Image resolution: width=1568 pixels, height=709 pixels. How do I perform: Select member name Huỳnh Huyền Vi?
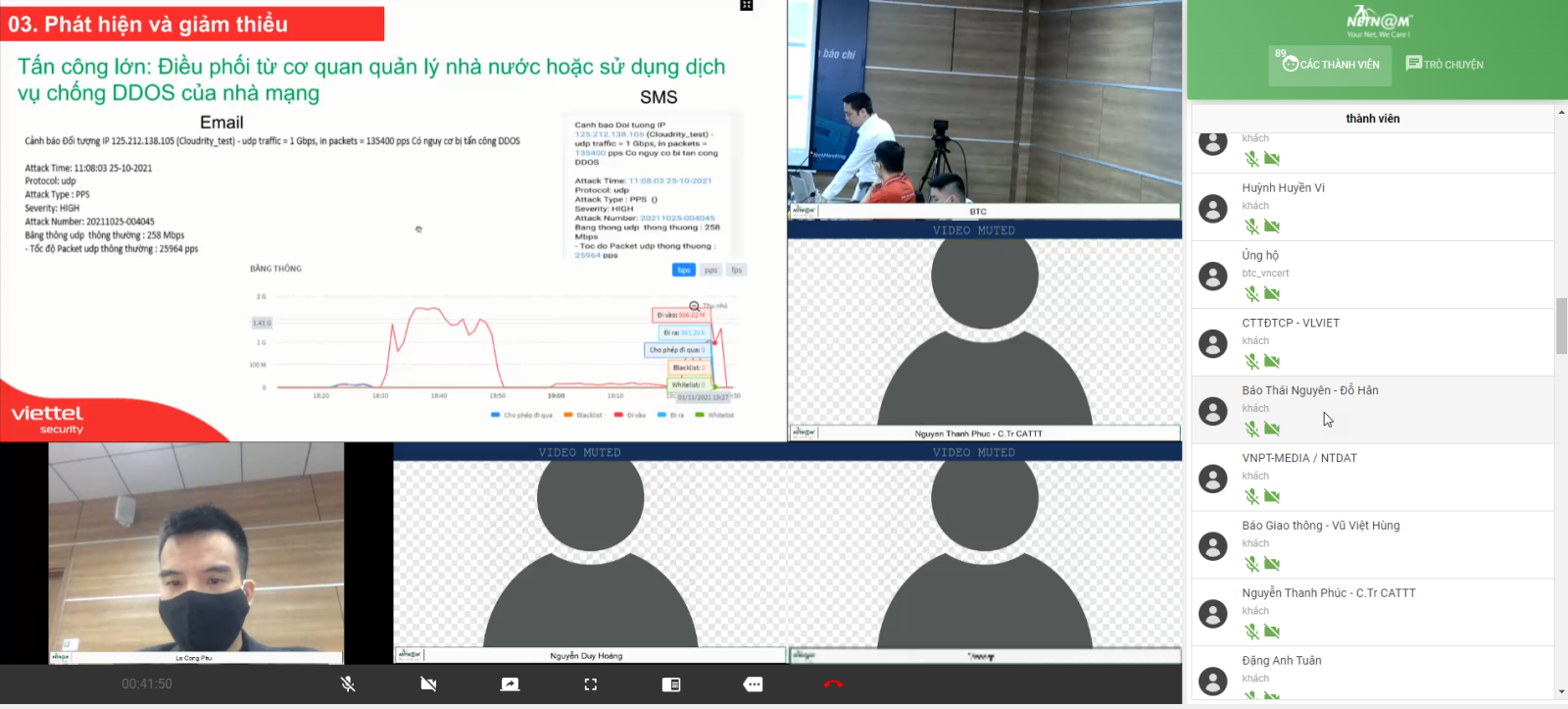(1283, 188)
